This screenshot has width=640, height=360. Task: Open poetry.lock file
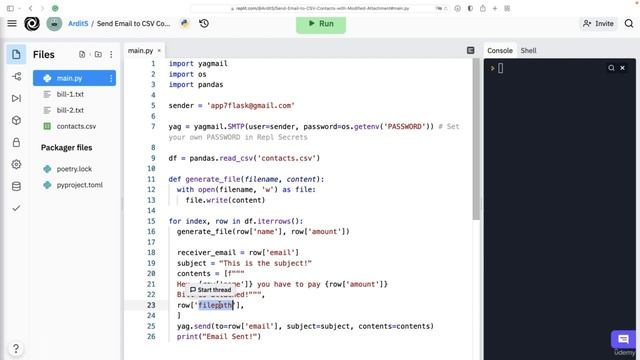(x=74, y=169)
